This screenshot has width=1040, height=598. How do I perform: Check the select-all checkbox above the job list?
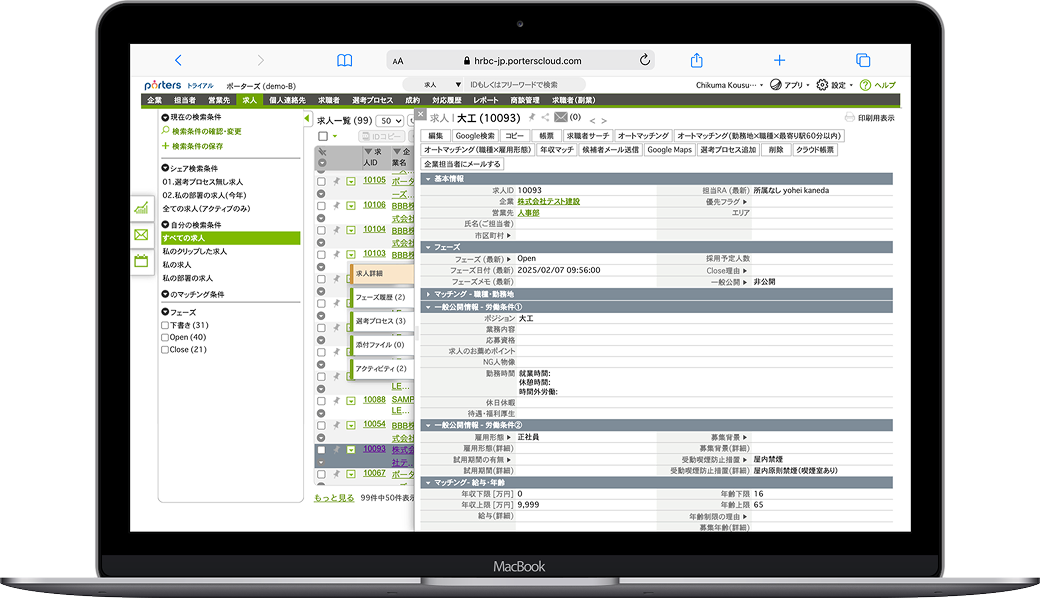pyautogui.click(x=323, y=136)
